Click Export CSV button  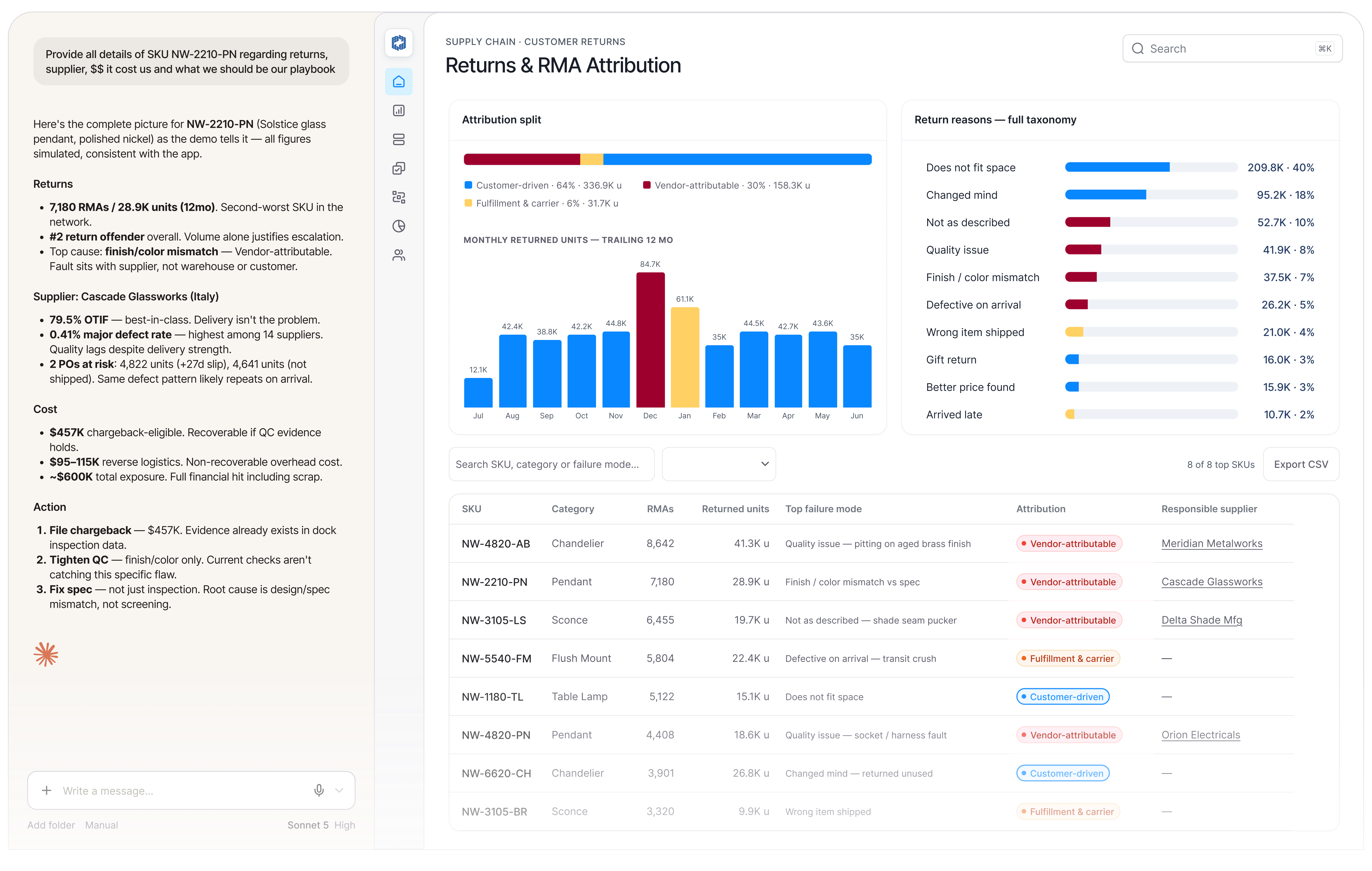(1301, 464)
